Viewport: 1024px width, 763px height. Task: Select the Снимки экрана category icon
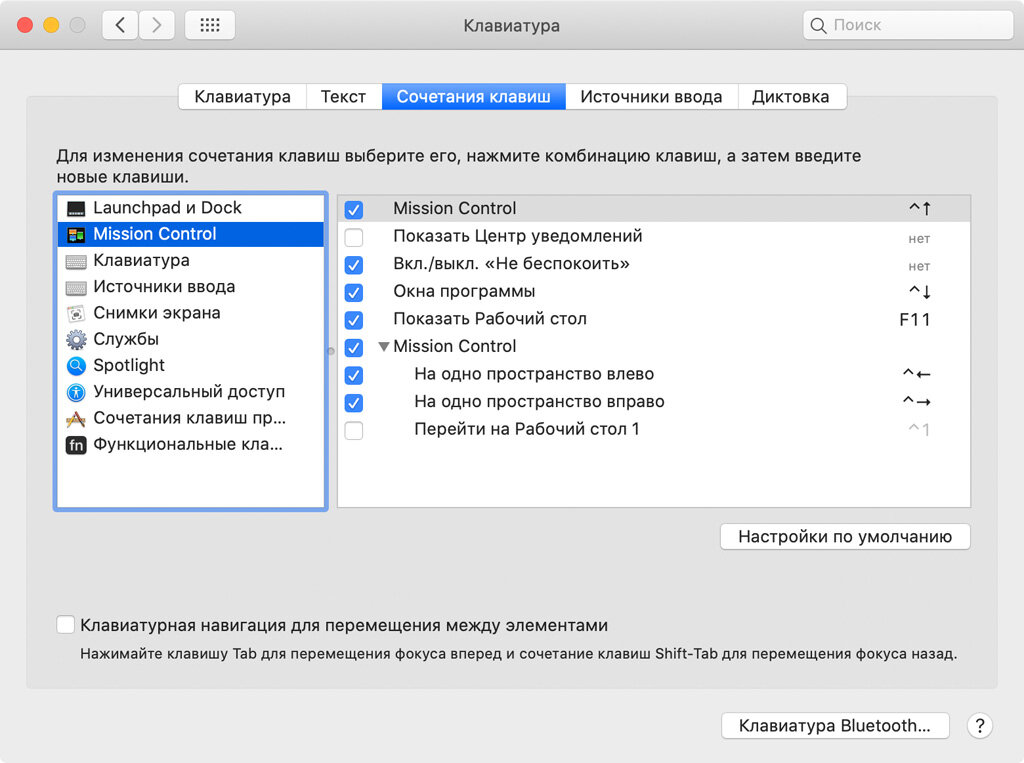pos(76,314)
